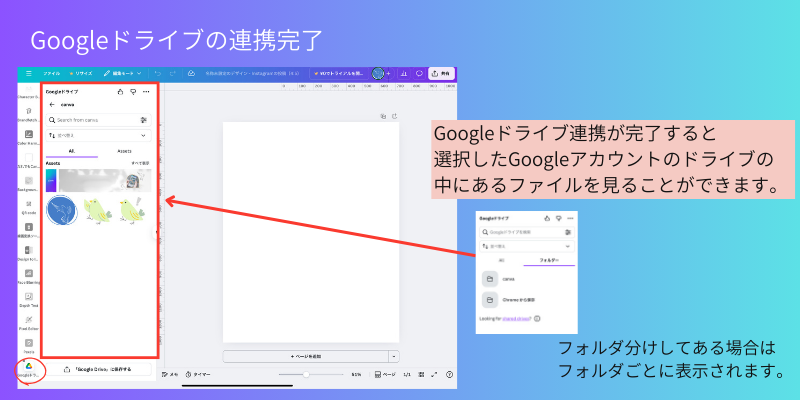The width and height of the screenshot is (800, 400).
Task: Expand the 並べ替え dropdown in the right panel
Action: 527,246
